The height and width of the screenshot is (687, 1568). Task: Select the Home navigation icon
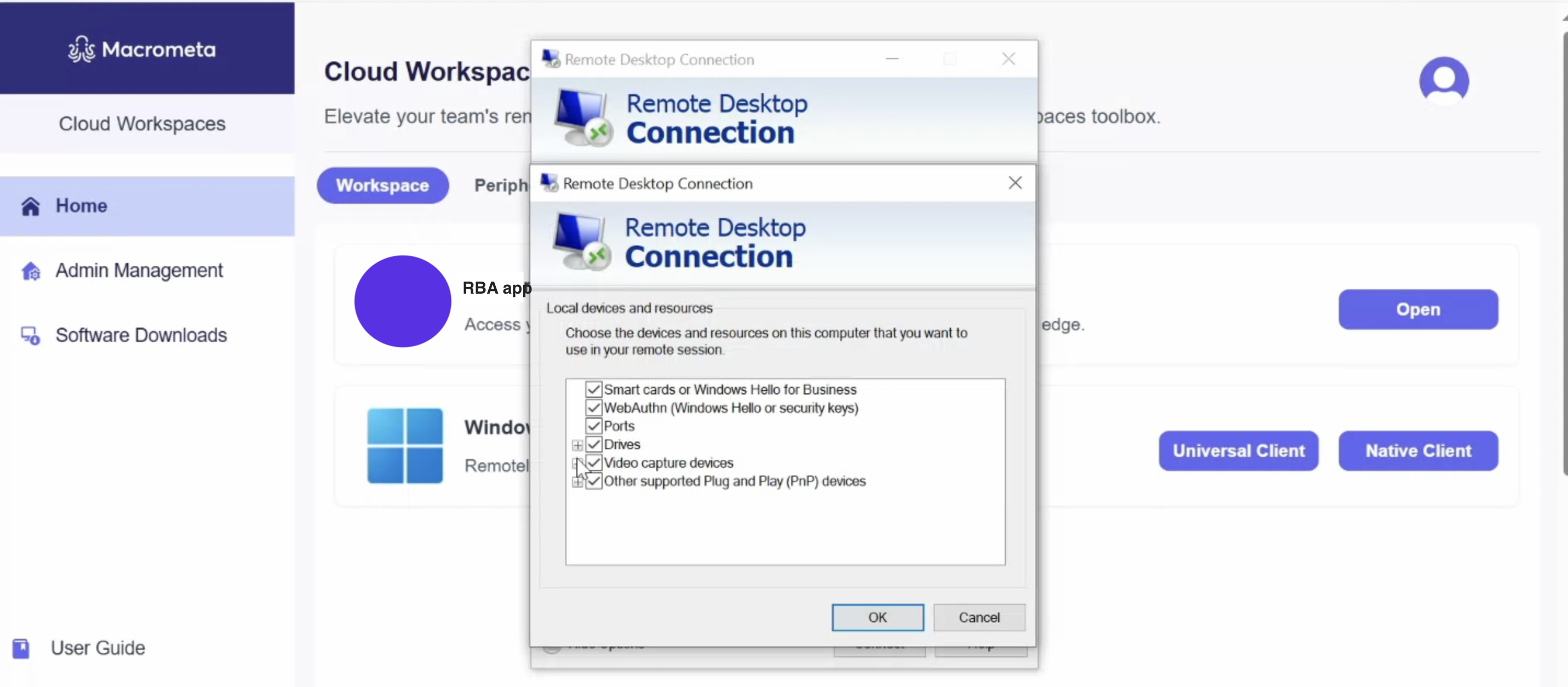click(x=30, y=205)
